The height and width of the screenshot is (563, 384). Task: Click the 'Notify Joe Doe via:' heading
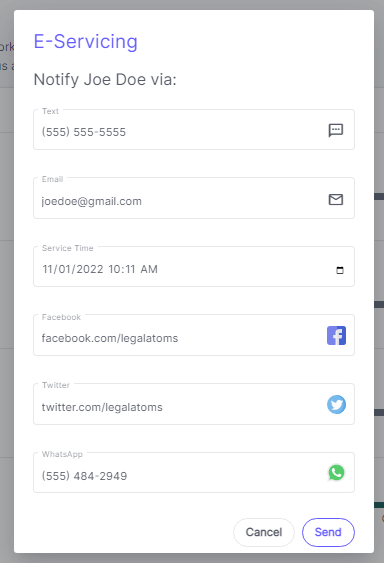pos(105,79)
